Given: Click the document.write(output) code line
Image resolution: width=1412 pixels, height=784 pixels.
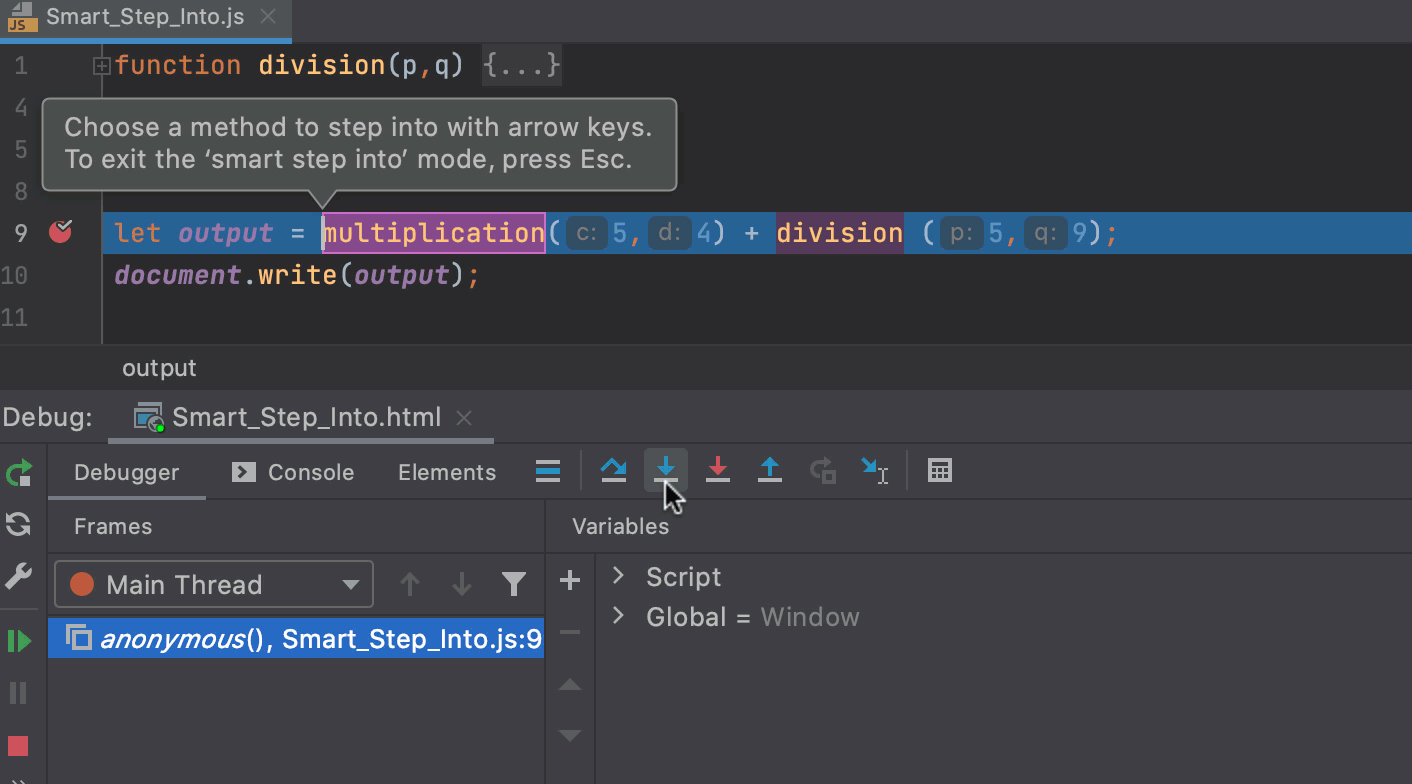Looking at the screenshot, I should coord(297,275).
